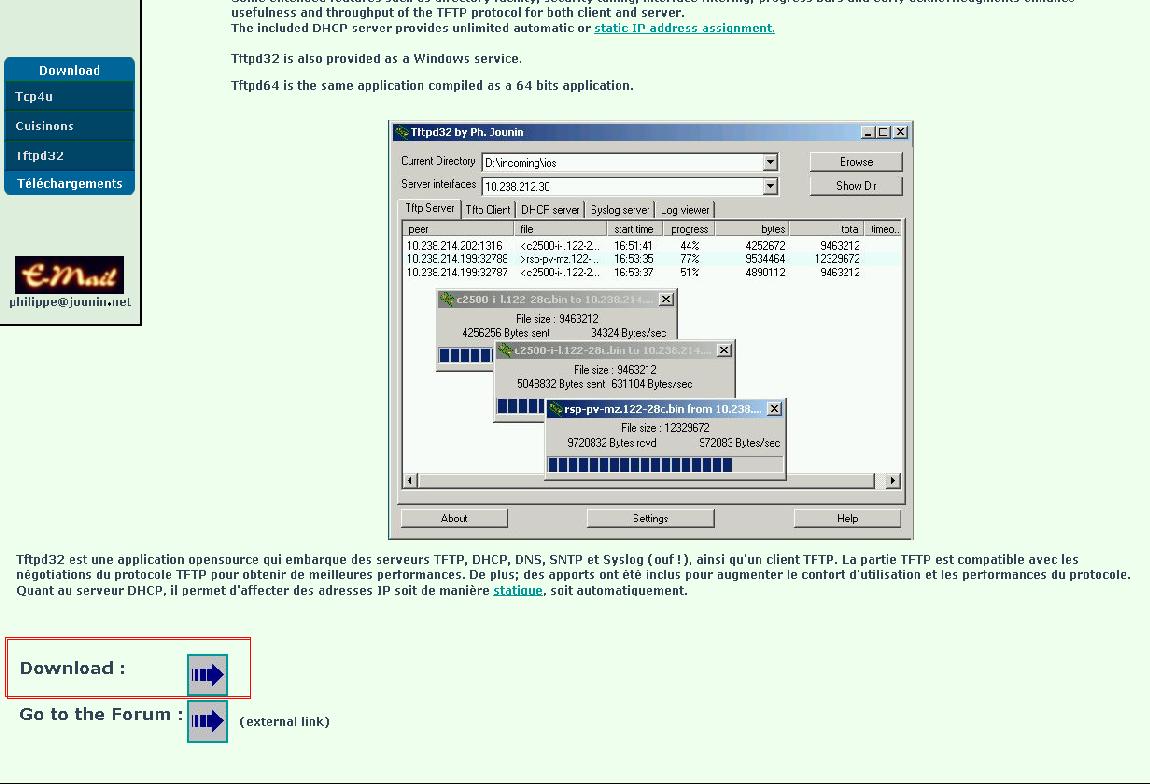Click the 'peer' column header
The width and height of the screenshot is (1150, 784).
coord(458,229)
